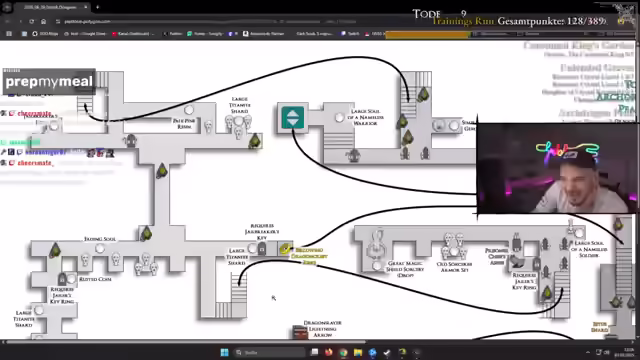Click the skull pile above Old Sorcerer Armor Set
This screenshot has height=360, width=640.
[454, 246]
